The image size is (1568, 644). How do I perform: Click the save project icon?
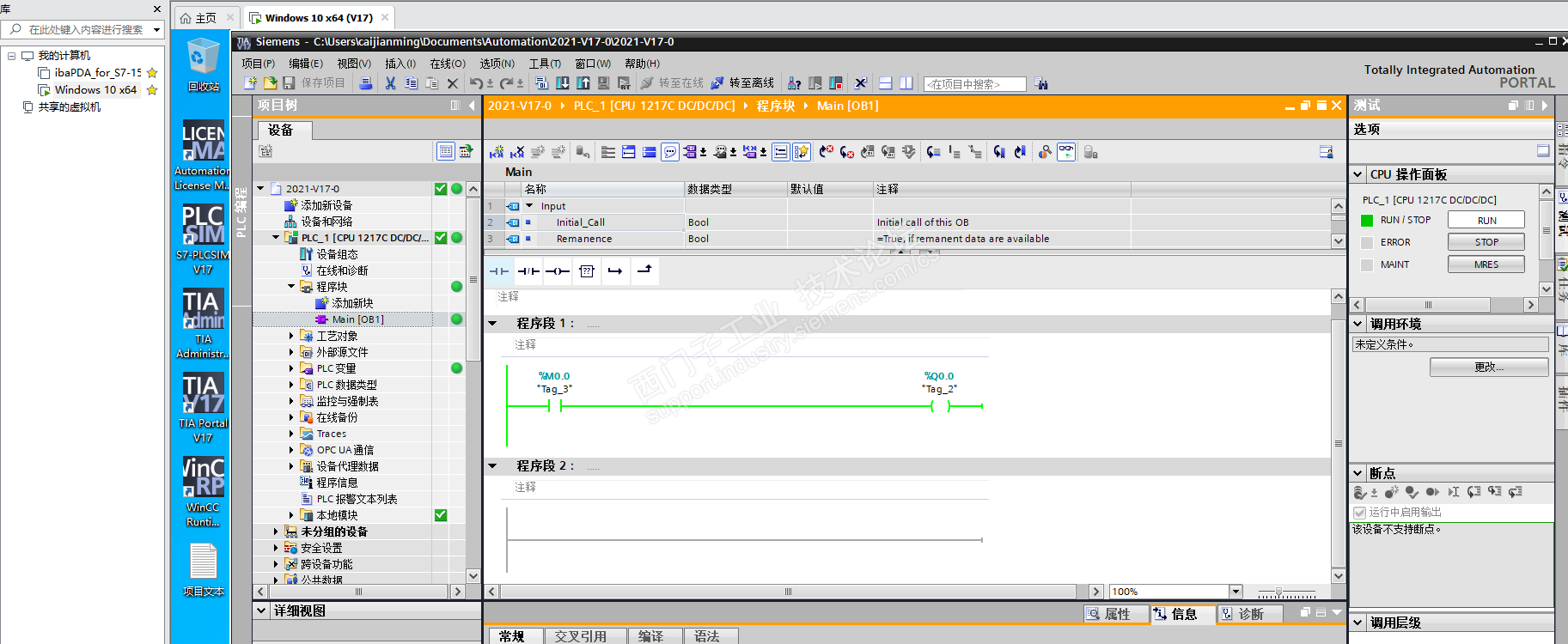tap(289, 83)
